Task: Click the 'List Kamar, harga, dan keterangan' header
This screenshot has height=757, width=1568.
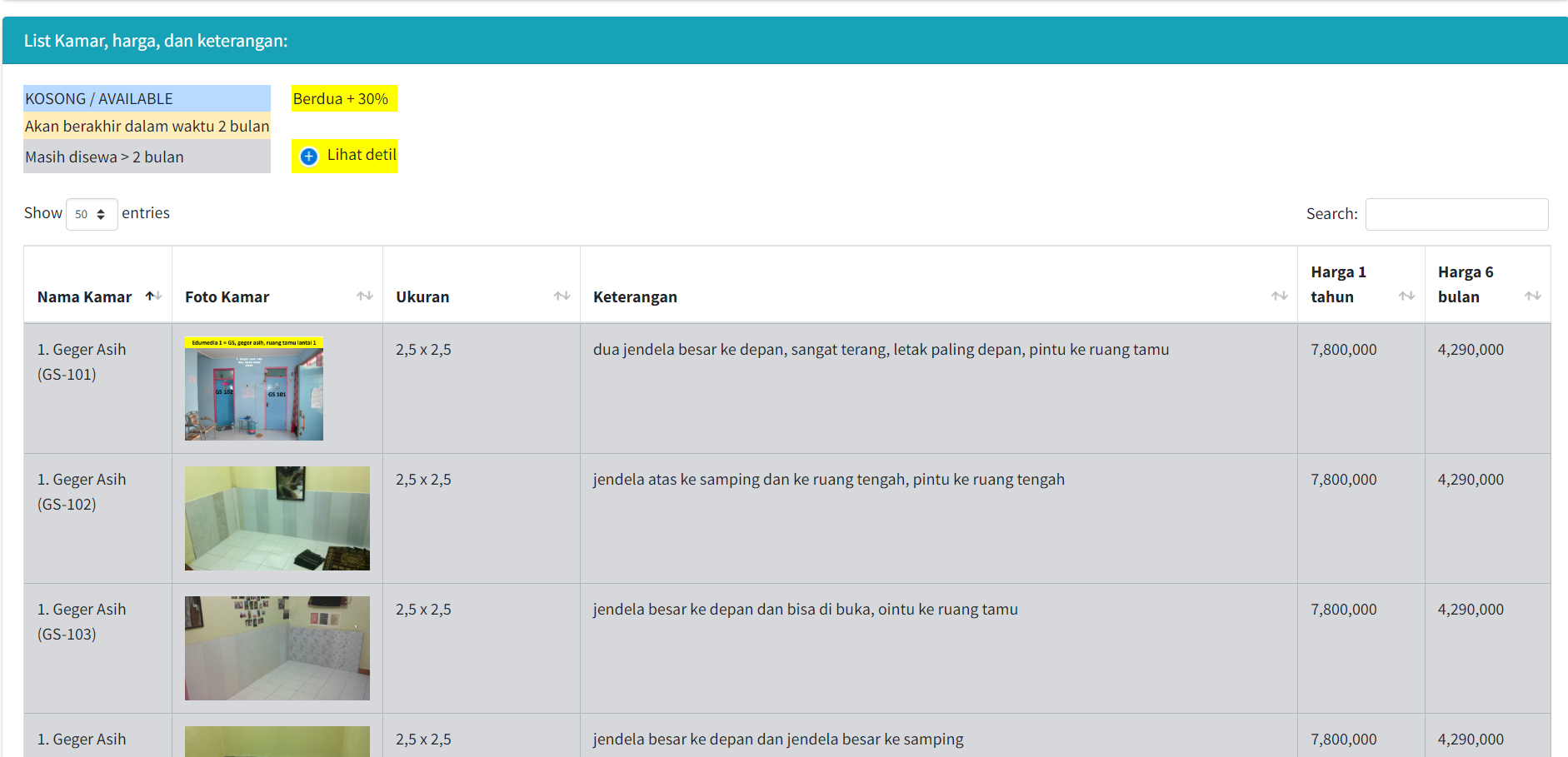Action: click(156, 41)
